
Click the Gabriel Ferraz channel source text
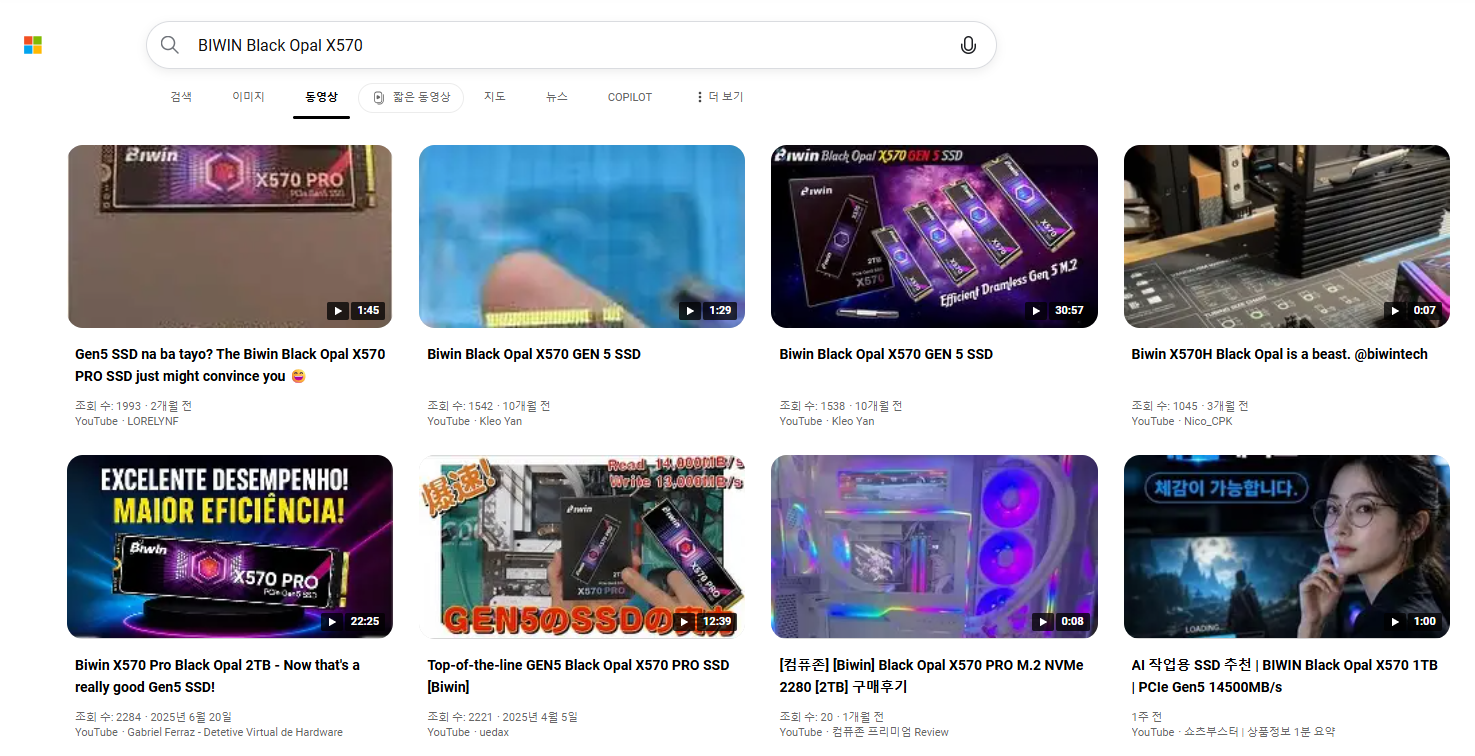pyautogui.click(x=209, y=732)
